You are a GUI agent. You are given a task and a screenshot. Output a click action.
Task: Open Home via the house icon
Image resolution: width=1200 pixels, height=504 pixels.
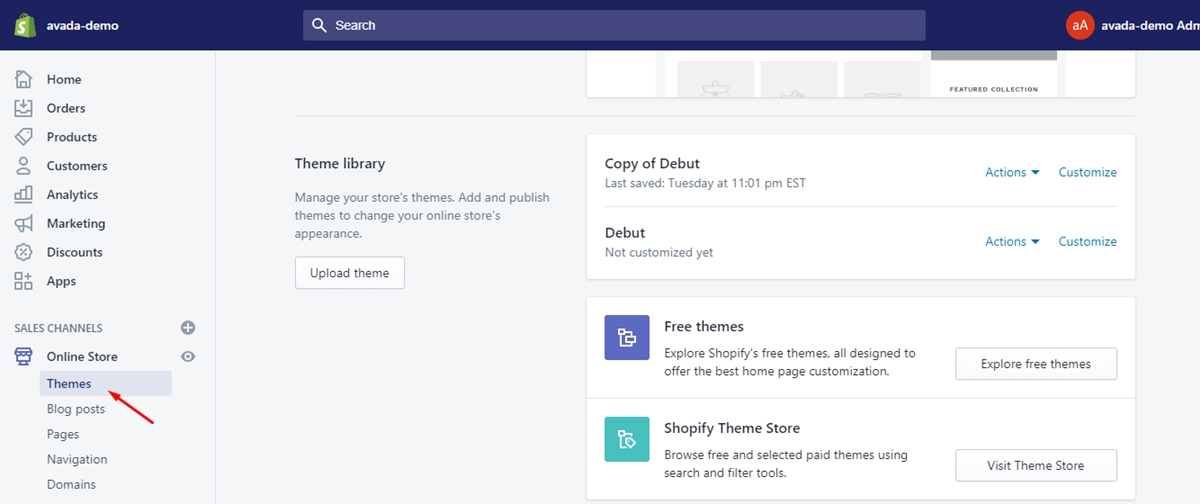24,79
